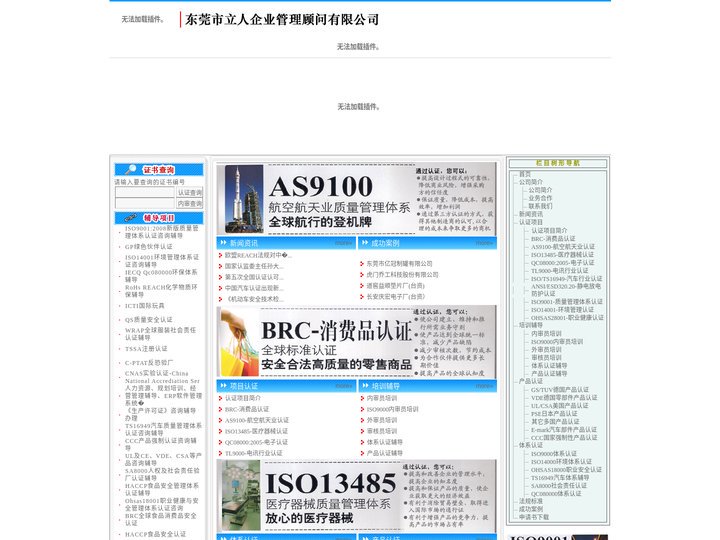Open the AS9100 aerospace banner
The image size is (720, 540).
click(x=356, y=199)
